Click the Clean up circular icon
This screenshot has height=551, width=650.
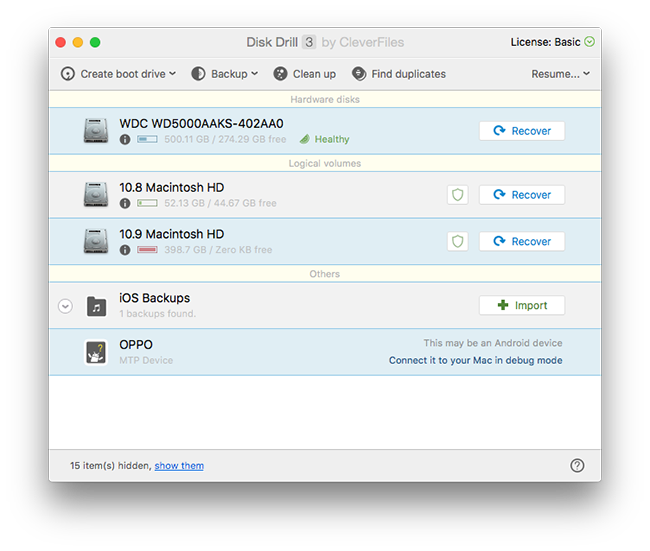280,74
